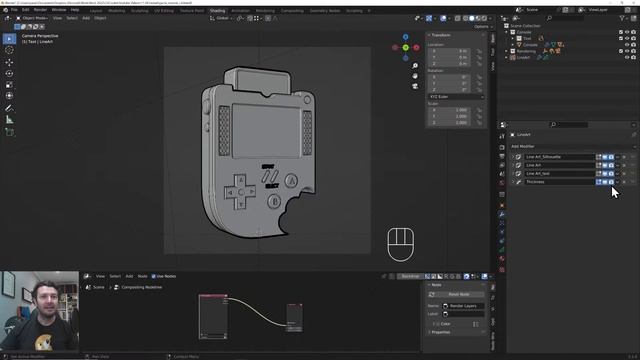Viewport: 640px width, 360px height.
Task: Toggle Use Nodes checkbox in compositor
Action: coord(153,276)
